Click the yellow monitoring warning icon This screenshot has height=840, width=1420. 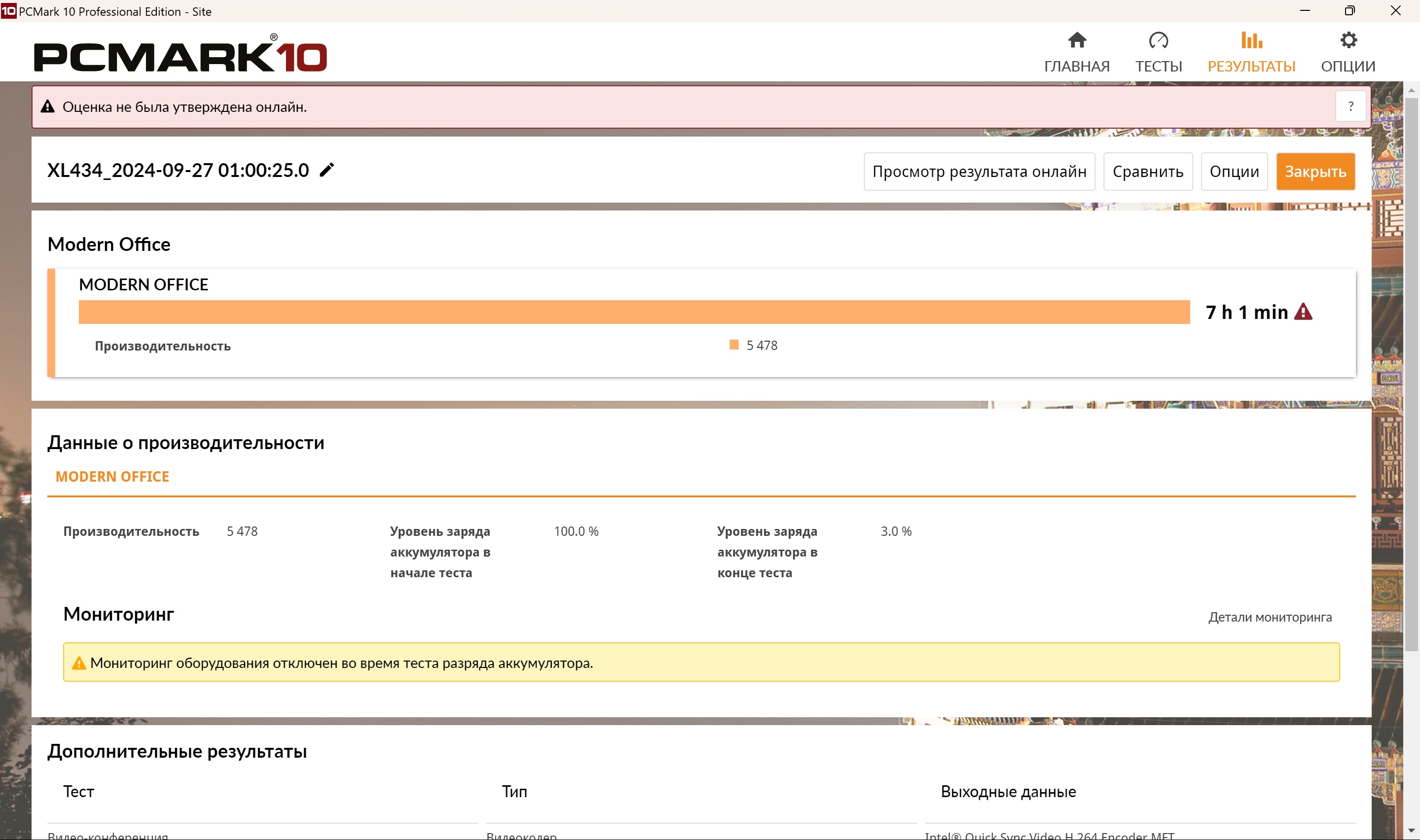pos(79,663)
